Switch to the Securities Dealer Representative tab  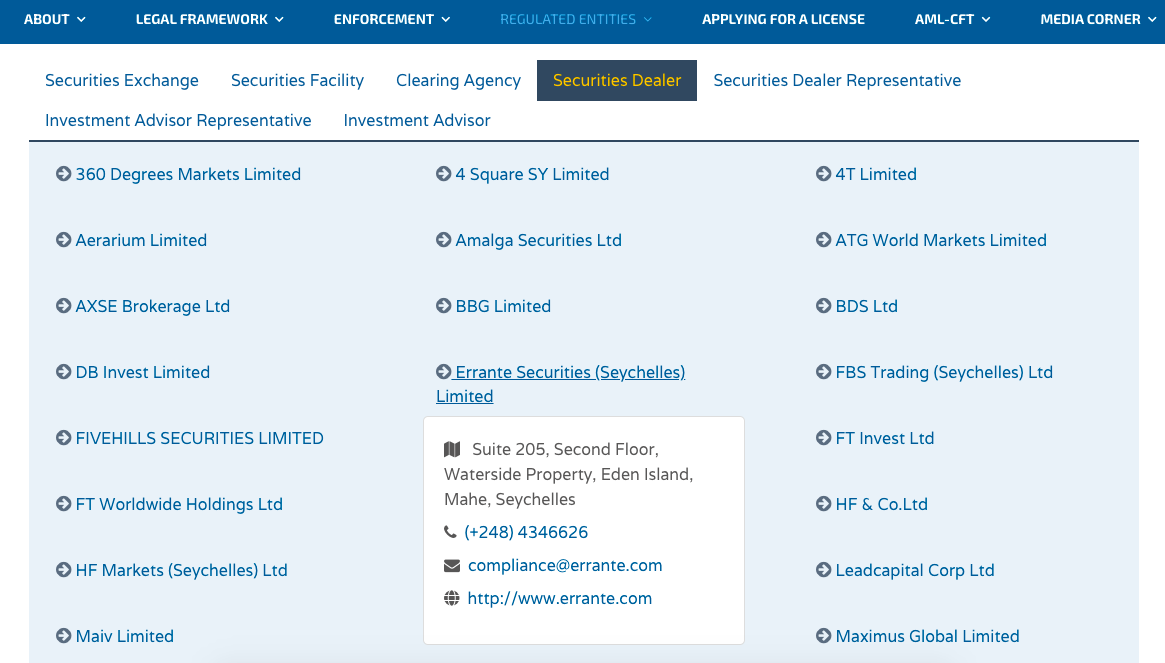tap(837, 80)
